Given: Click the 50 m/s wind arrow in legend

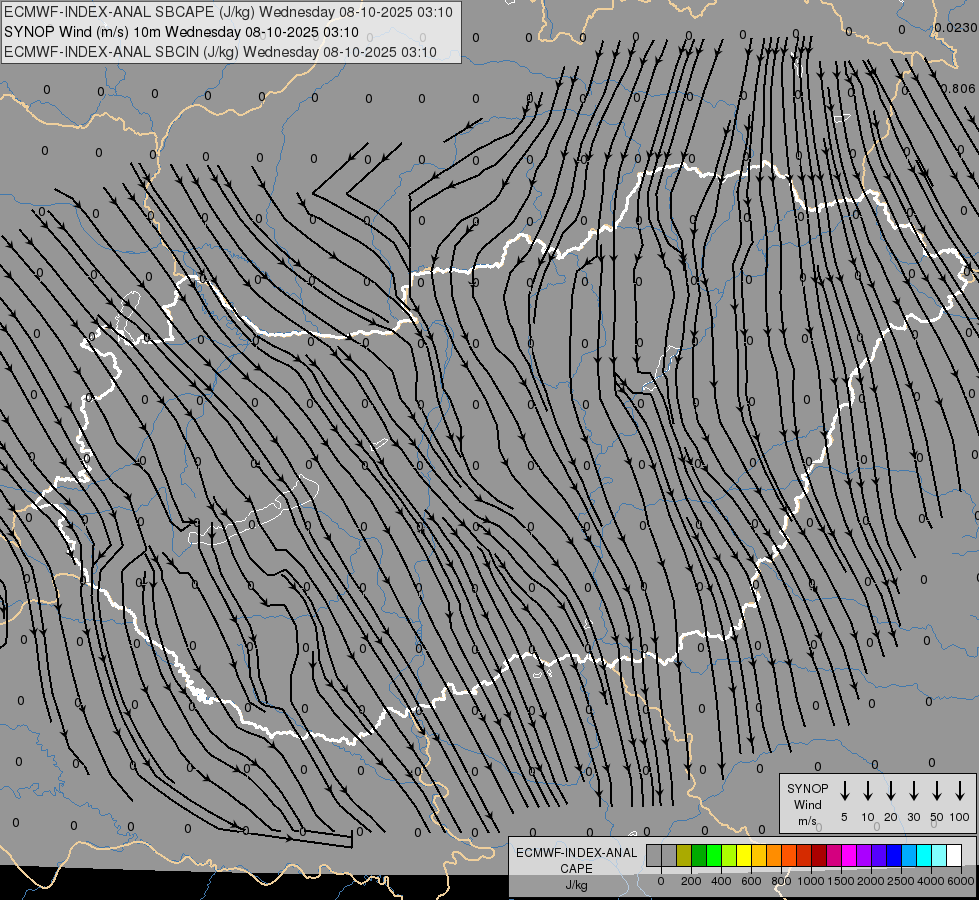Looking at the screenshot, I should [x=937, y=791].
